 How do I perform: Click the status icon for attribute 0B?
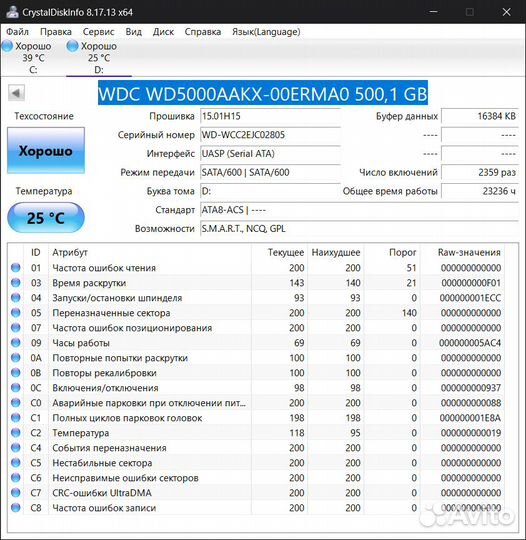(x=16, y=373)
